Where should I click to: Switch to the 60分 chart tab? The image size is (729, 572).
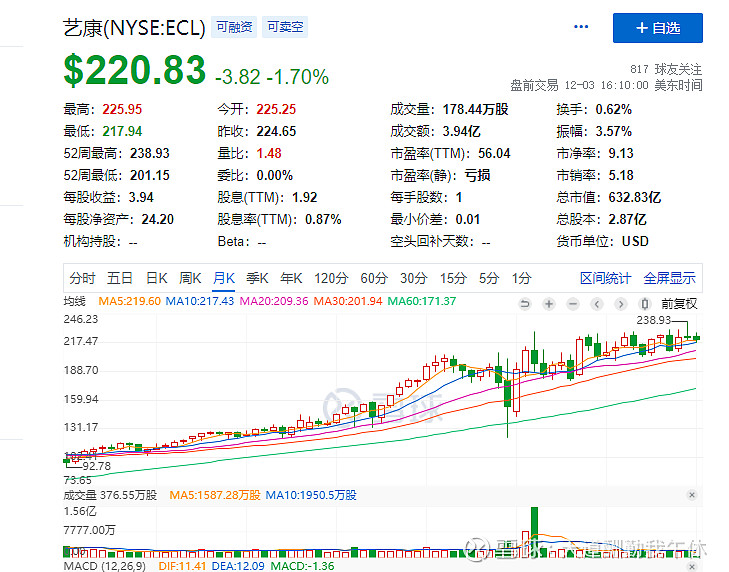pyautogui.click(x=374, y=278)
